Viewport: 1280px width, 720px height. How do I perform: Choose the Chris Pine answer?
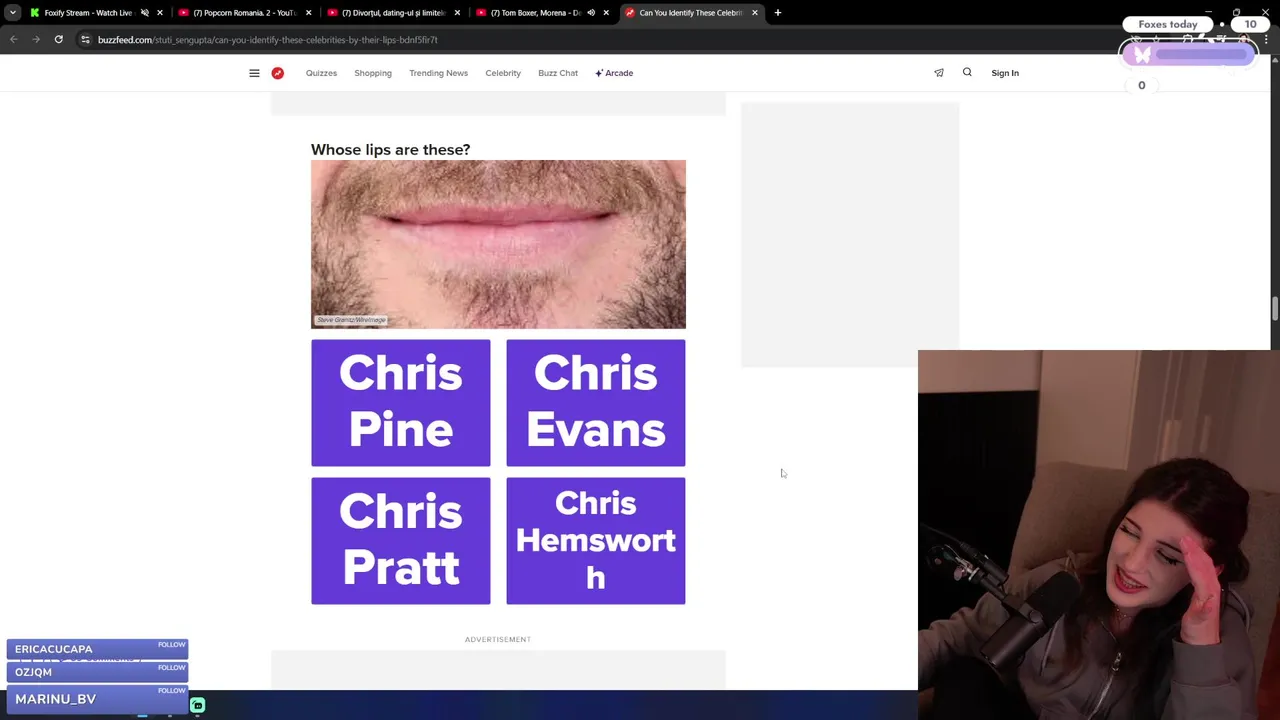coord(401,403)
